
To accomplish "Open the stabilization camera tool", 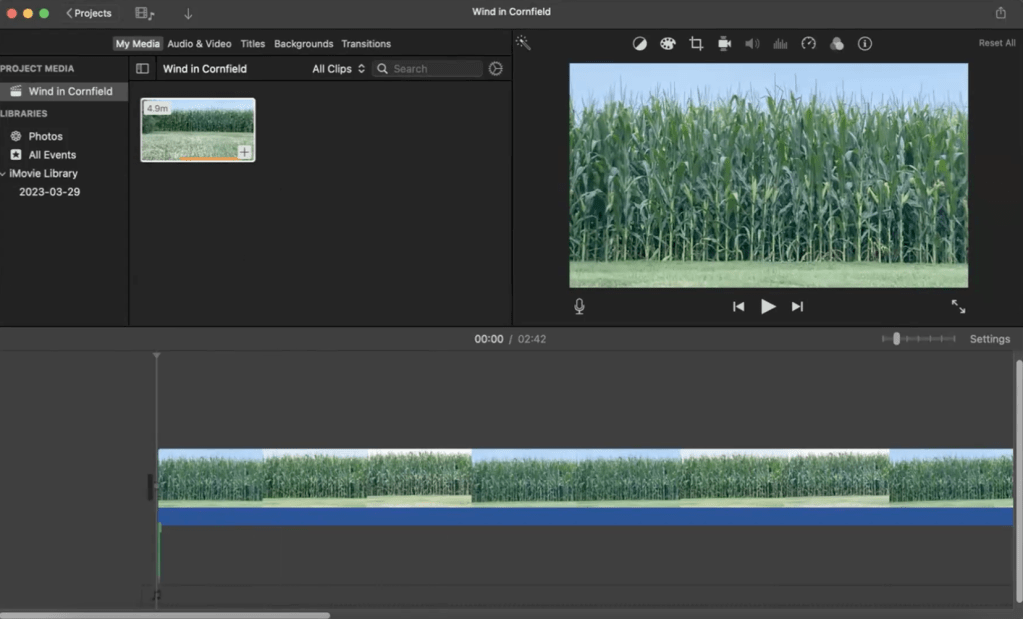I will coord(724,44).
